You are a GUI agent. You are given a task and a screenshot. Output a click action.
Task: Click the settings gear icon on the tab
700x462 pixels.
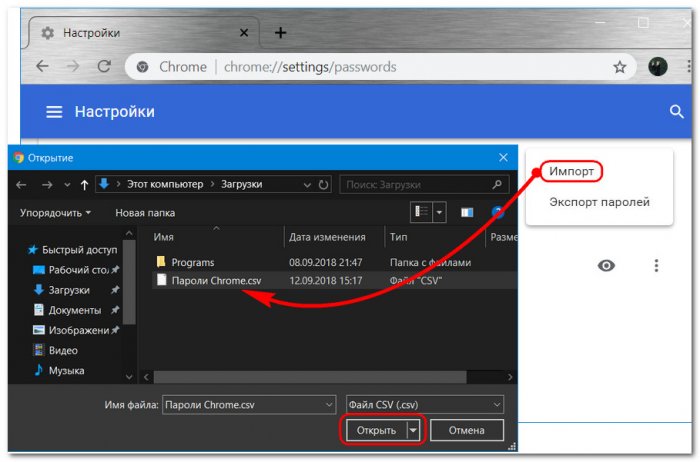(48, 33)
